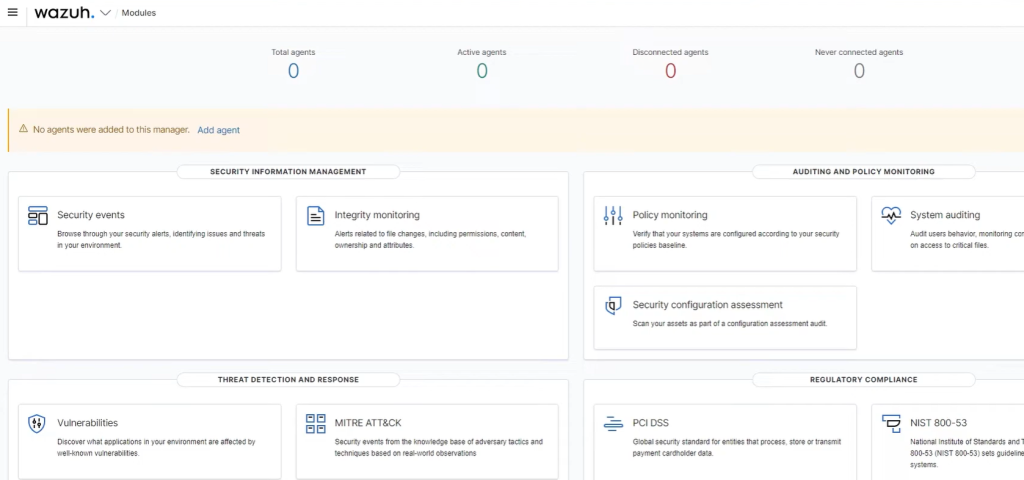Open the Vulnerabilities shield icon
The image size is (1024, 480).
pos(37,423)
